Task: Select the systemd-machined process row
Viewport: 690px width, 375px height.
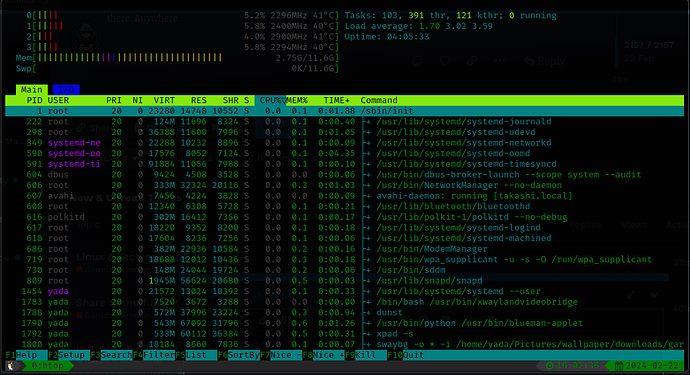Action: [x=345, y=239]
